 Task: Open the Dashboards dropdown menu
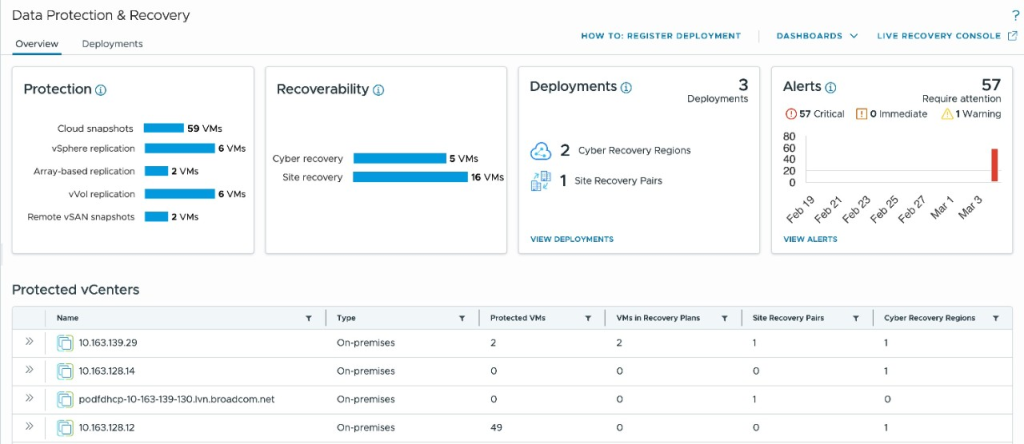(x=817, y=36)
